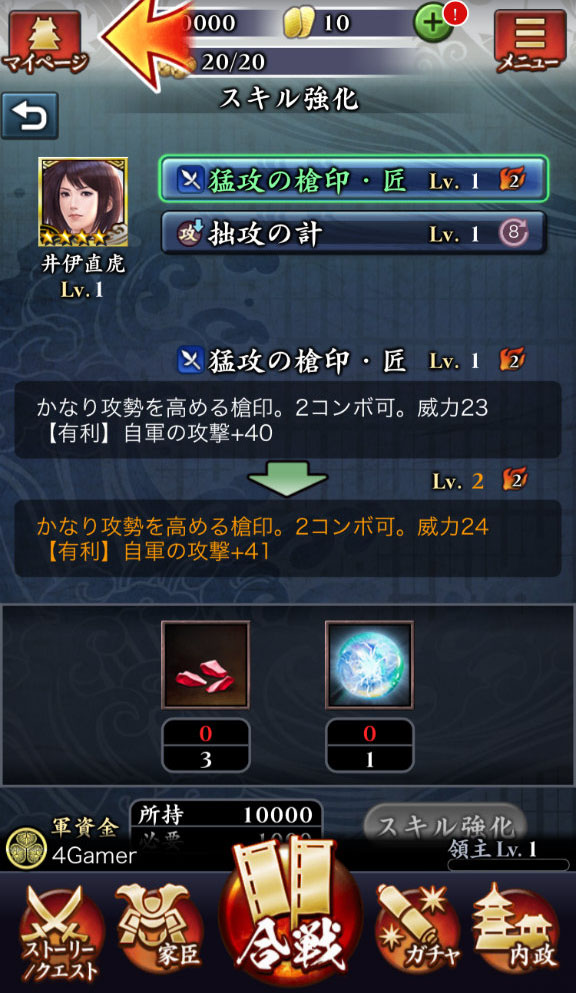This screenshot has width=576, height=993.
Task: Select skill 拙攻の計 Lv. 1
Action: 353,233
